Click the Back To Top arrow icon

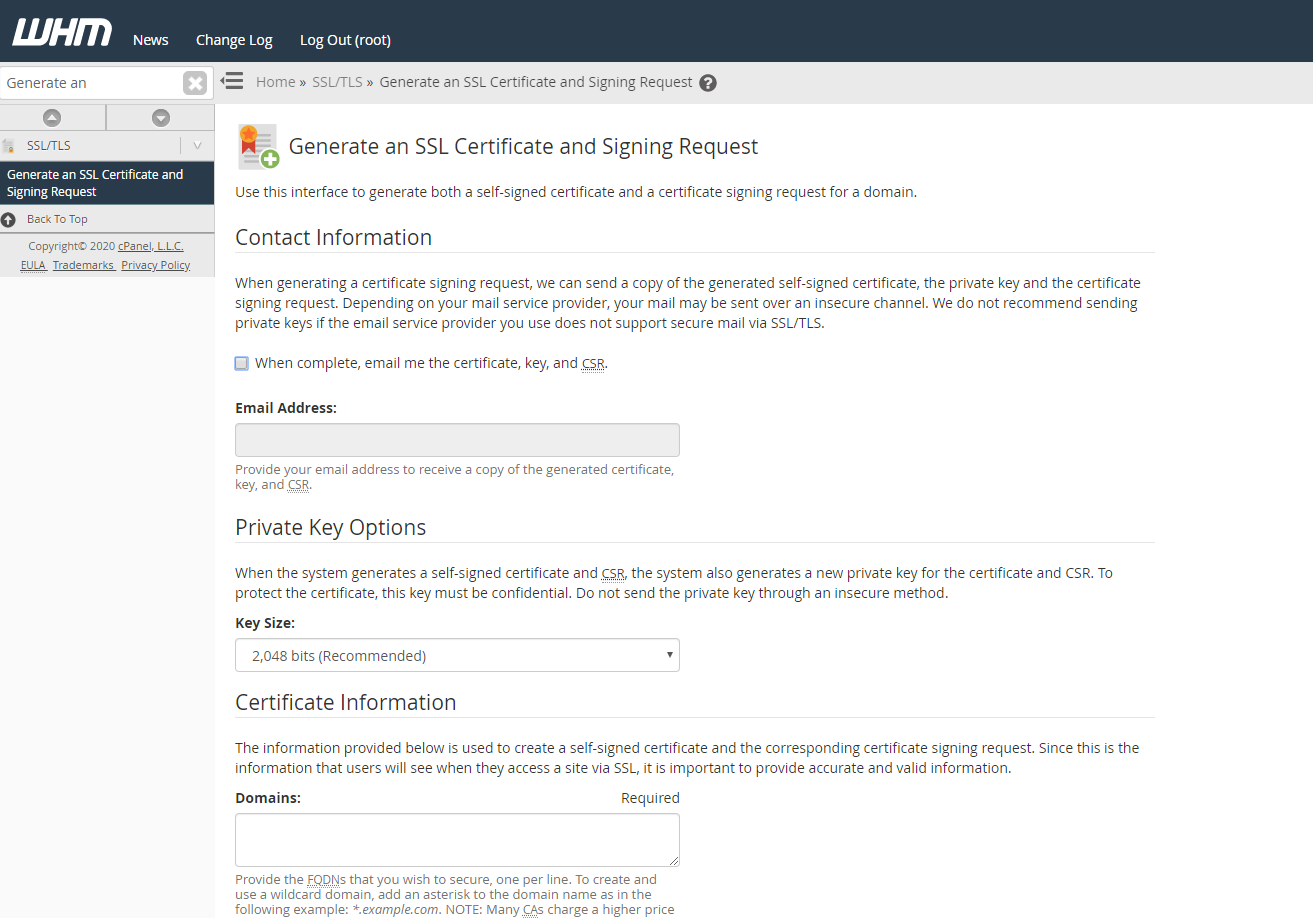click(9, 218)
